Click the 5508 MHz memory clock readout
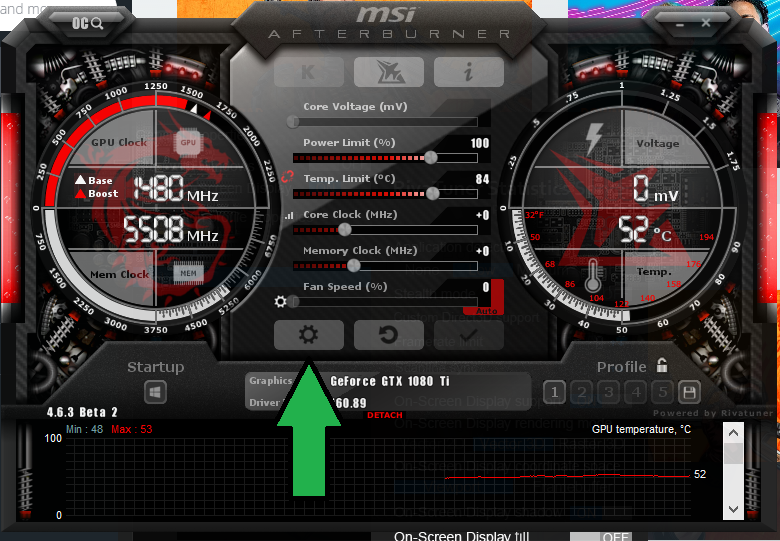 (x=171, y=230)
